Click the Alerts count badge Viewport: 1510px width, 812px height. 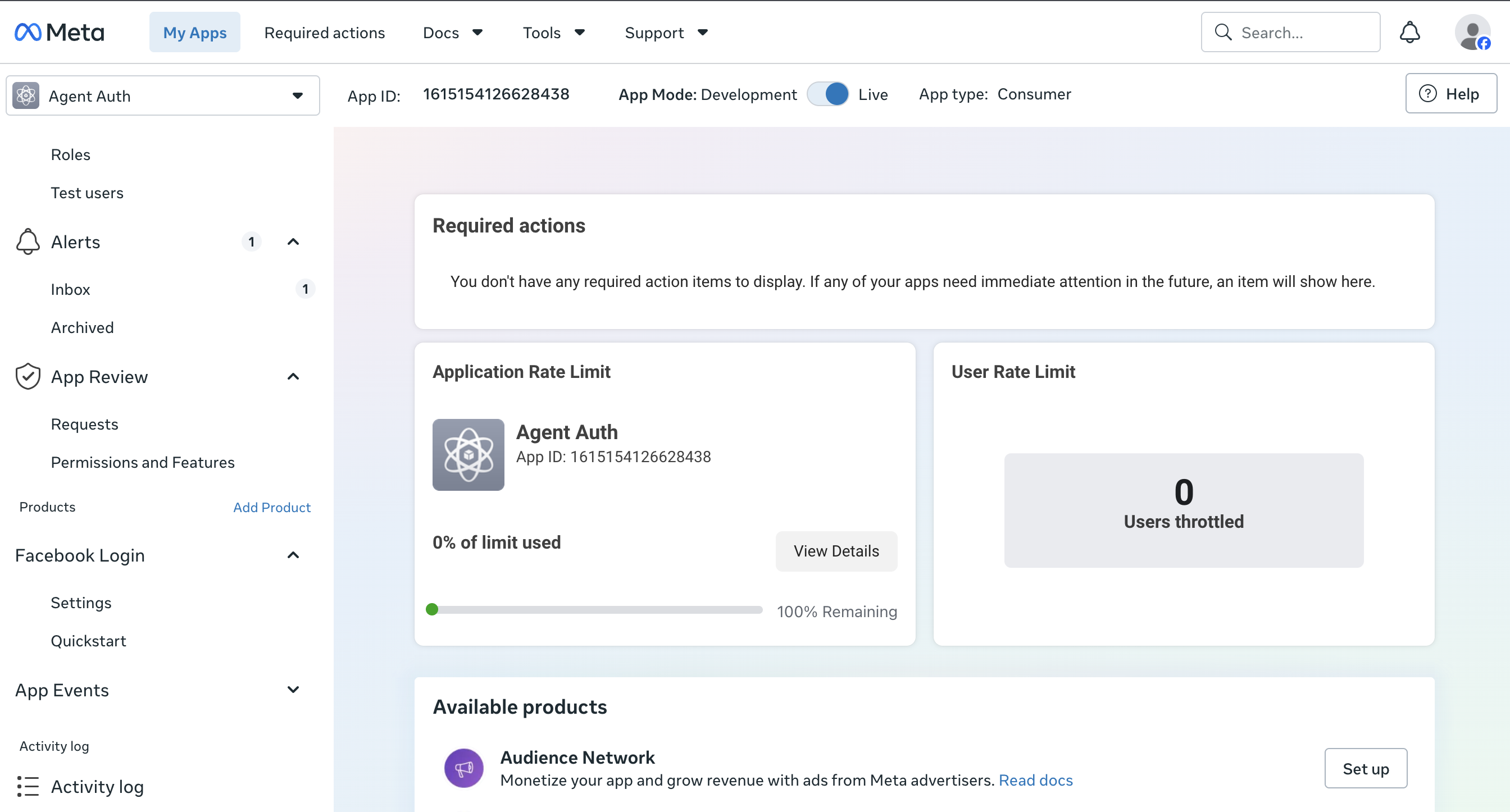[252, 241]
